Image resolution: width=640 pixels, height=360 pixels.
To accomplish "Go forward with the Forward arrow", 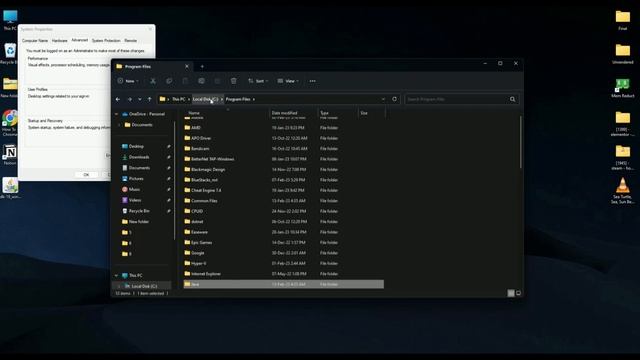I will (x=129, y=99).
